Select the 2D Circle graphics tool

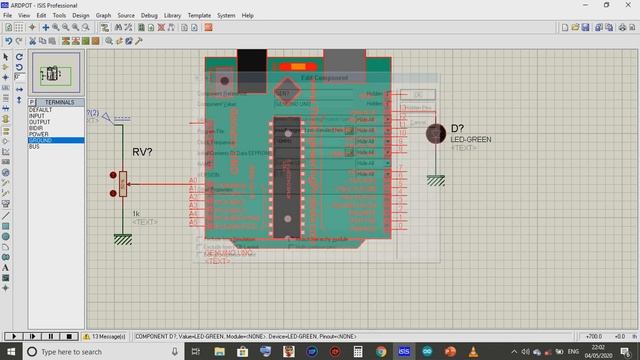6,236
